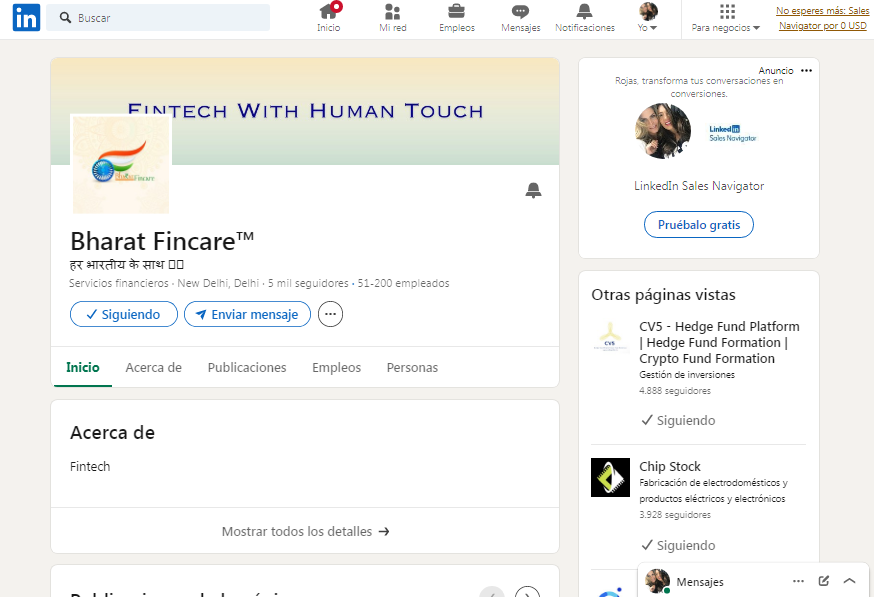Expand Para negocios grid menu
The image size is (874, 597).
click(x=726, y=17)
